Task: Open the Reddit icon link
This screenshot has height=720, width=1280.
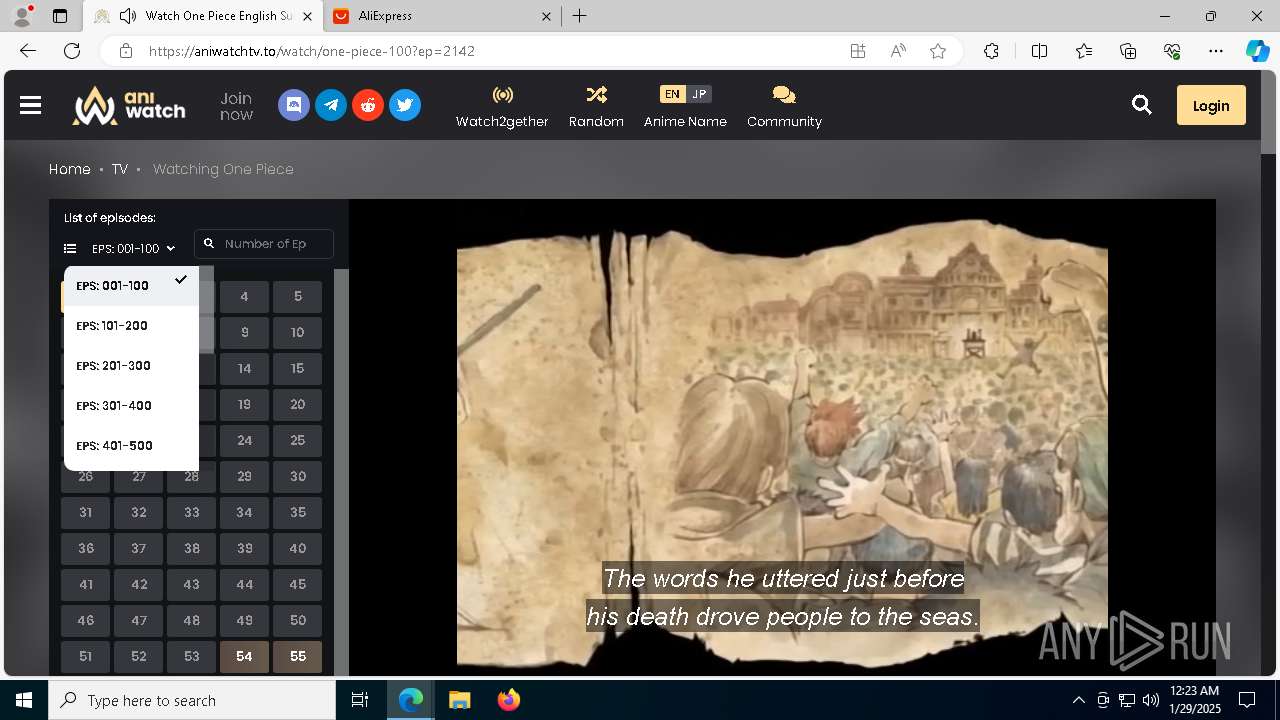Action: pos(368,105)
